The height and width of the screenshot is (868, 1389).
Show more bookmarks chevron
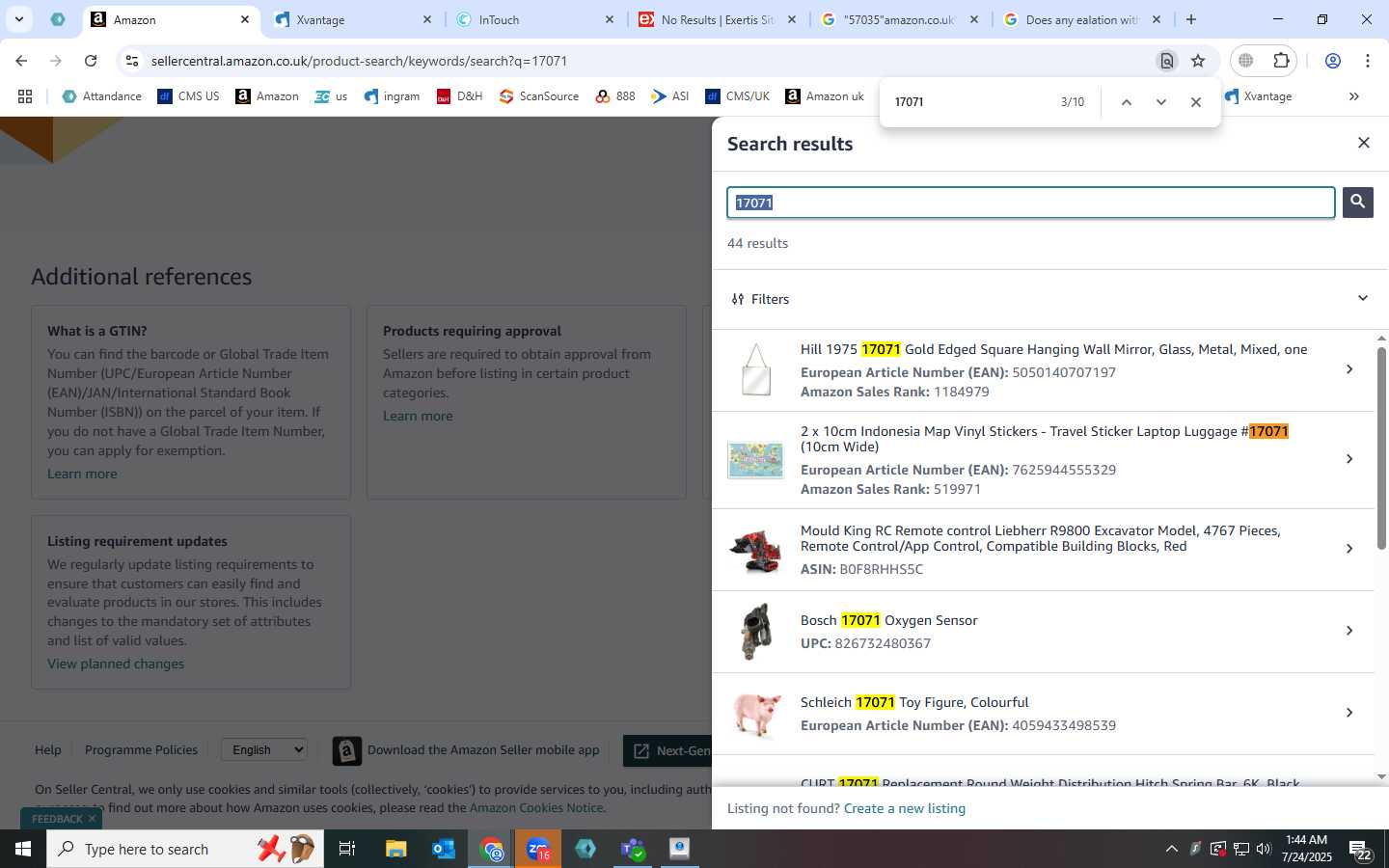coord(1354,96)
